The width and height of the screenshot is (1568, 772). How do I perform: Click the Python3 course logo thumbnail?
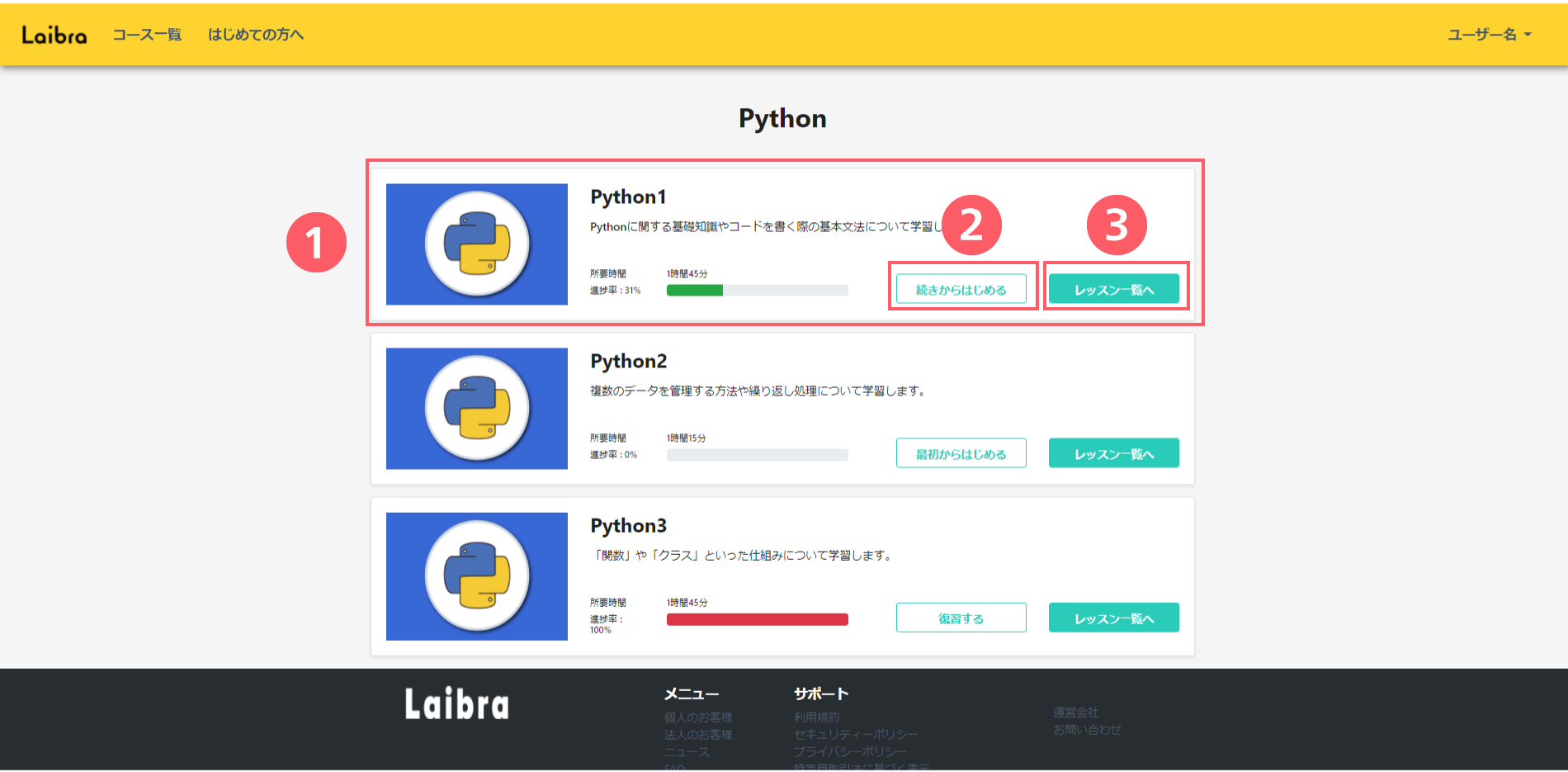(477, 576)
